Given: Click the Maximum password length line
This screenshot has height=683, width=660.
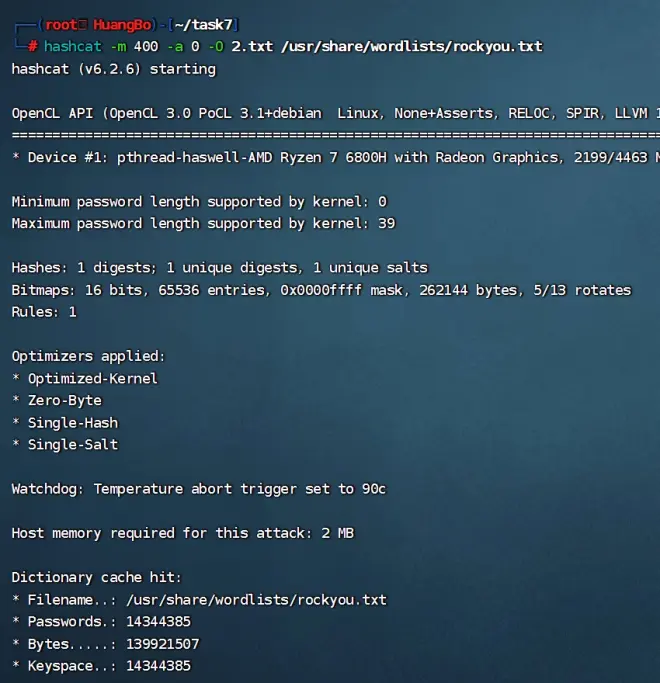Looking at the screenshot, I should click(x=203, y=223).
